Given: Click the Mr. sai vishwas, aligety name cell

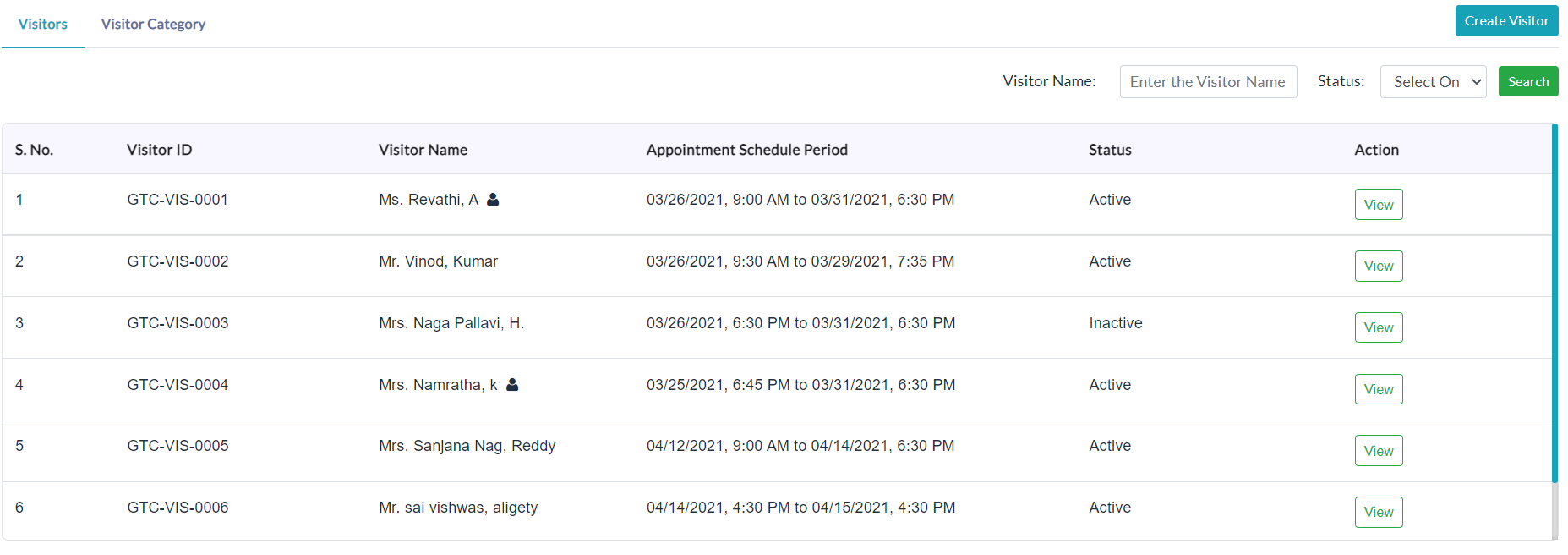Looking at the screenshot, I should click(458, 508).
